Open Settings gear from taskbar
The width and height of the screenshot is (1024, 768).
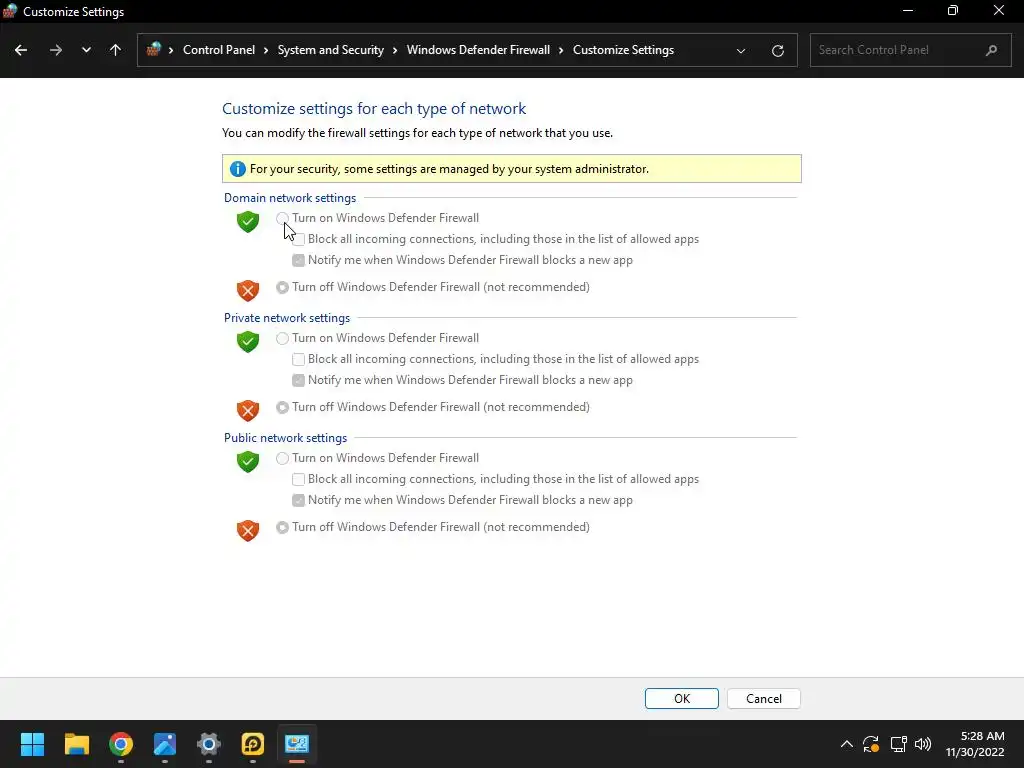click(209, 744)
